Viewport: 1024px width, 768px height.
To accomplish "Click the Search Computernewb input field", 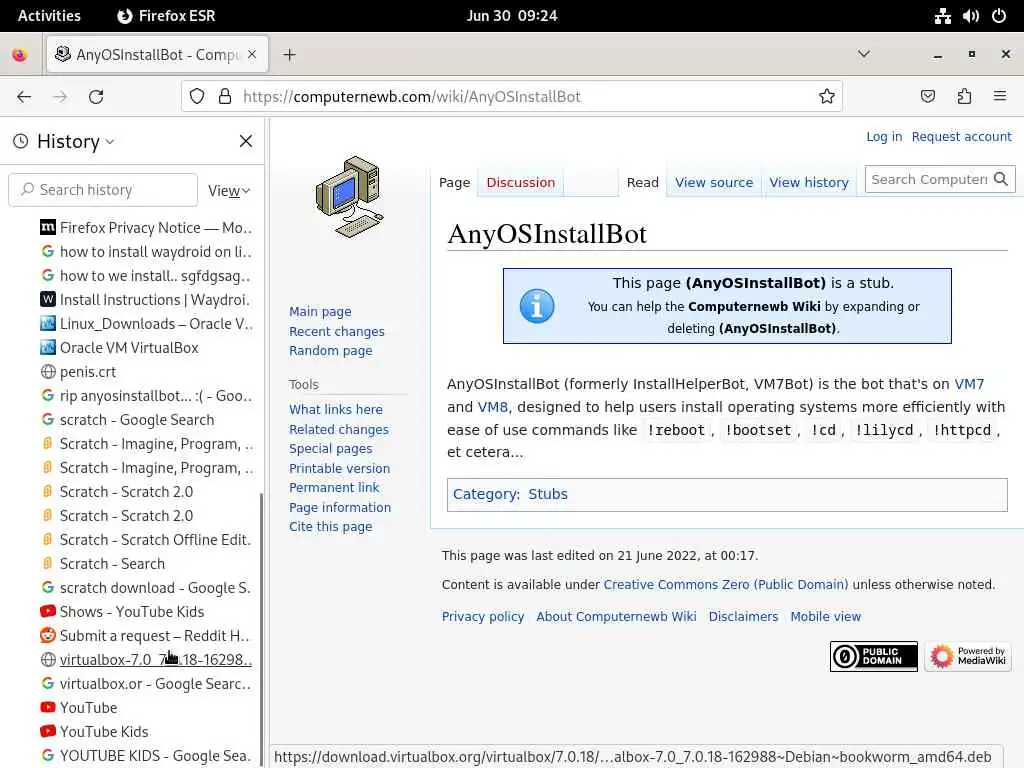I will click(929, 179).
